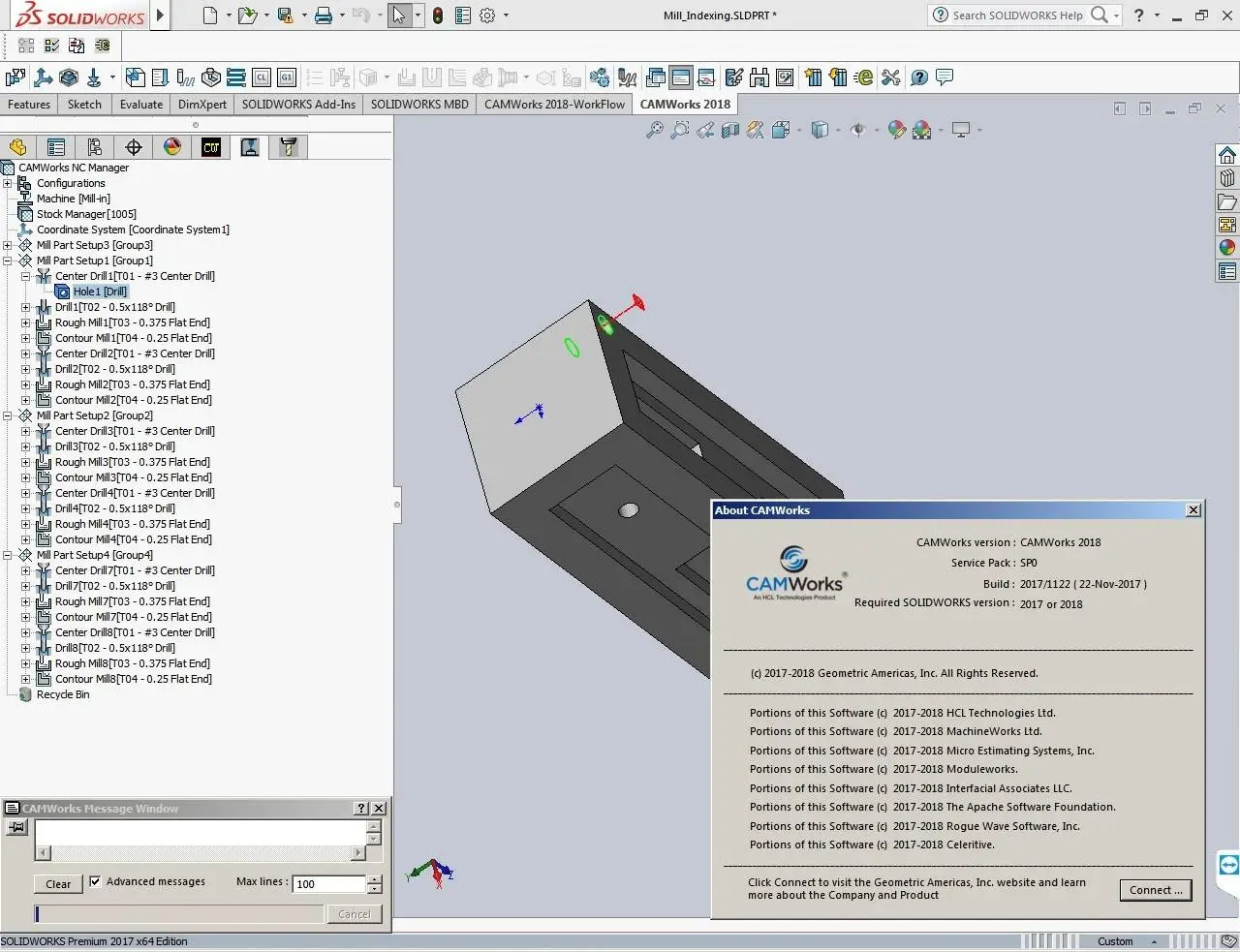Expand the SOLIDWORKS menu flyout arrow
The image size is (1240, 952).
(161, 15)
